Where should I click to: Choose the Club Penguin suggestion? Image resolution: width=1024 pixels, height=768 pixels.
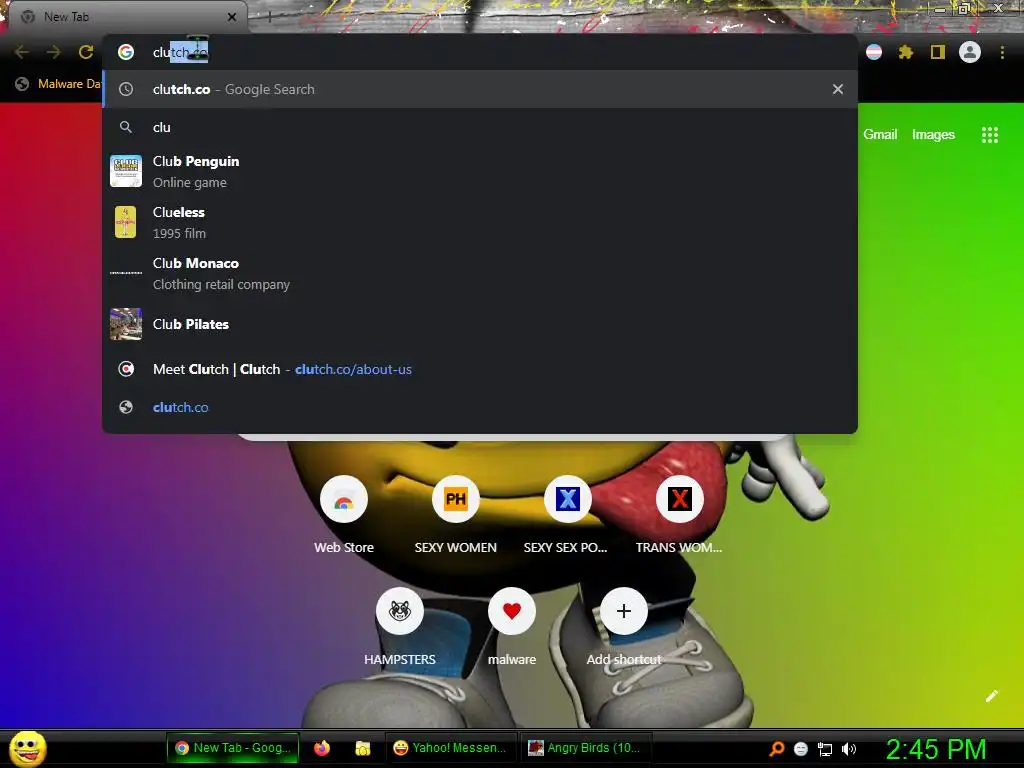point(479,171)
